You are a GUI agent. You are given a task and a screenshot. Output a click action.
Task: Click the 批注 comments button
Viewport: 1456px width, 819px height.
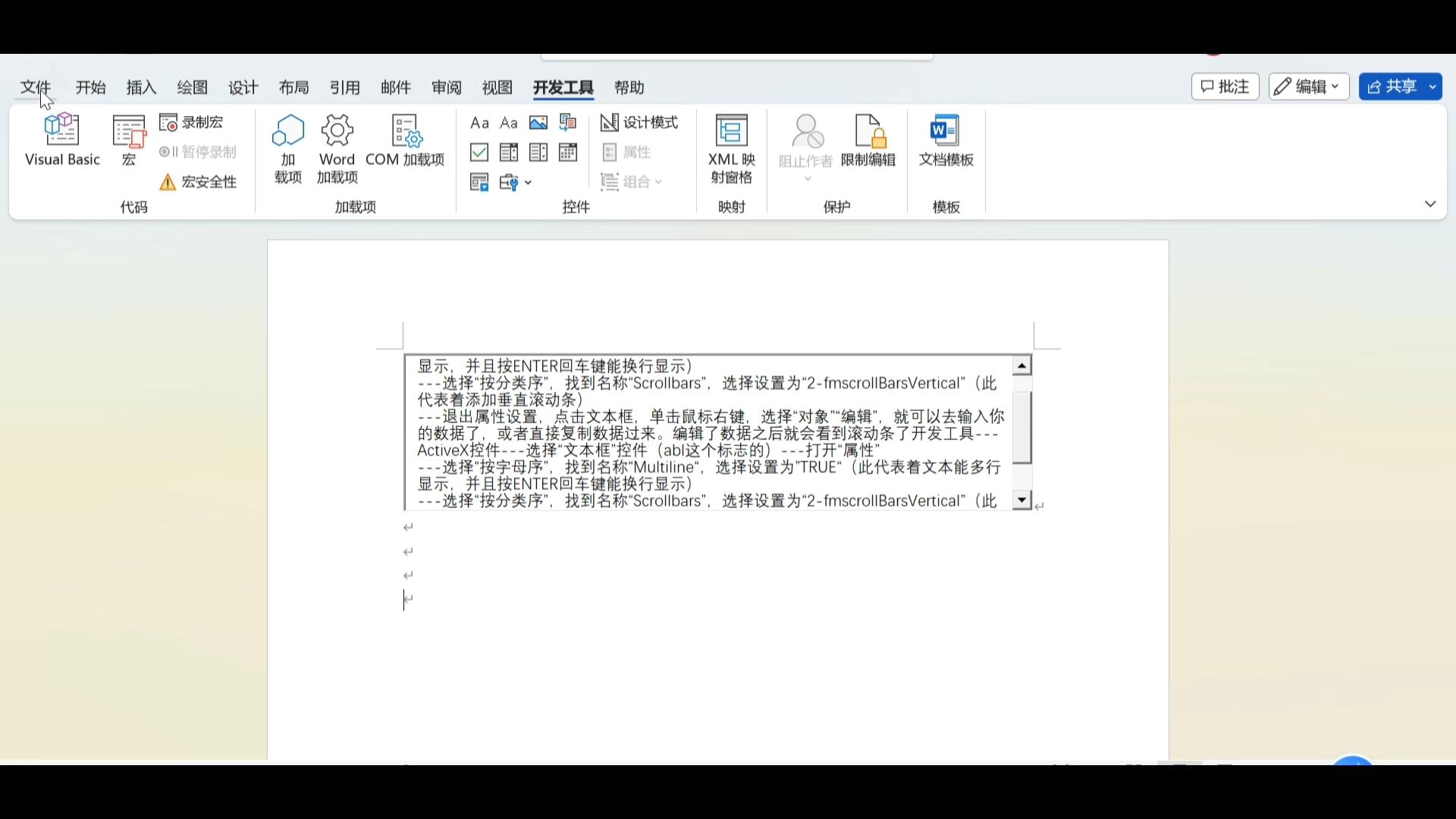click(x=1225, y=87)
